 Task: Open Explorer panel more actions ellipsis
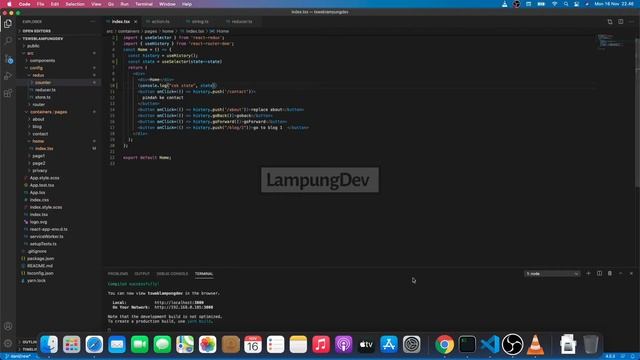[x=93, y=22]
